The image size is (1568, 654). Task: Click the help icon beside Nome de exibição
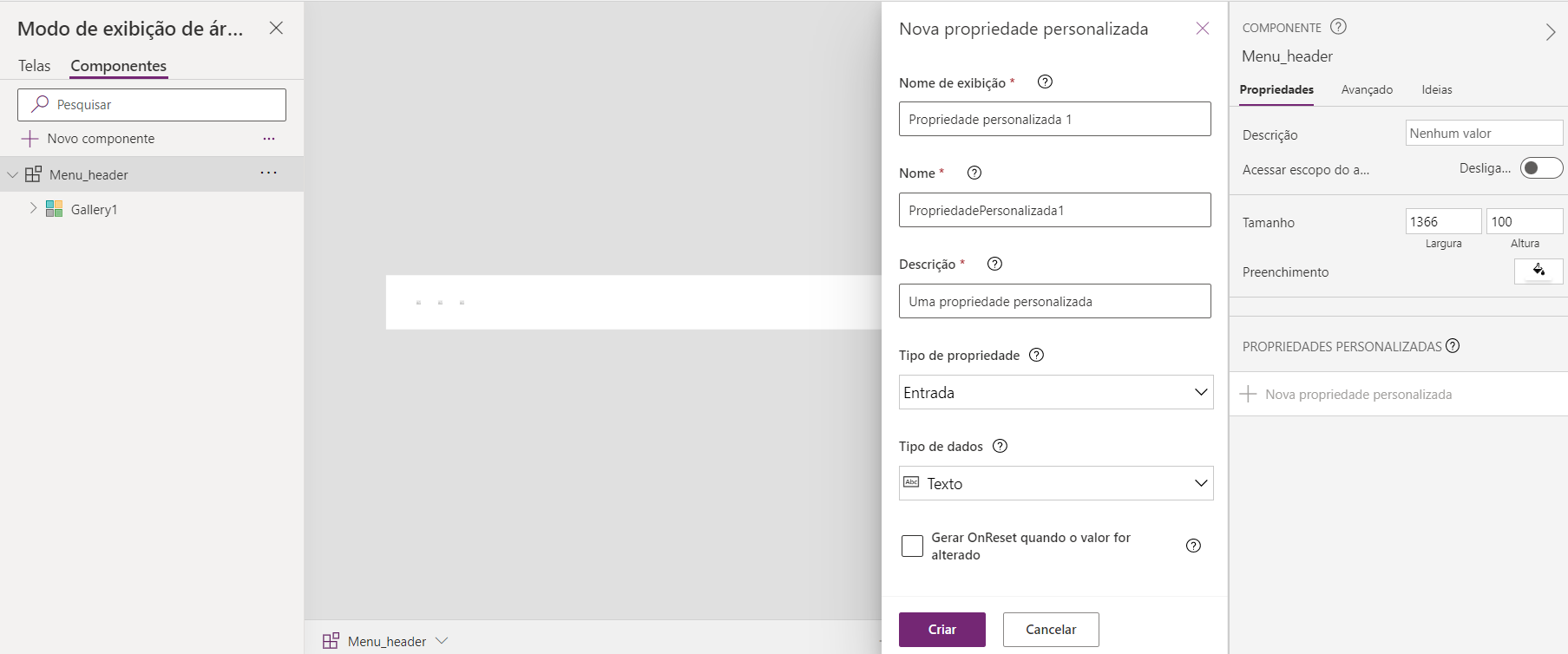1045,82
